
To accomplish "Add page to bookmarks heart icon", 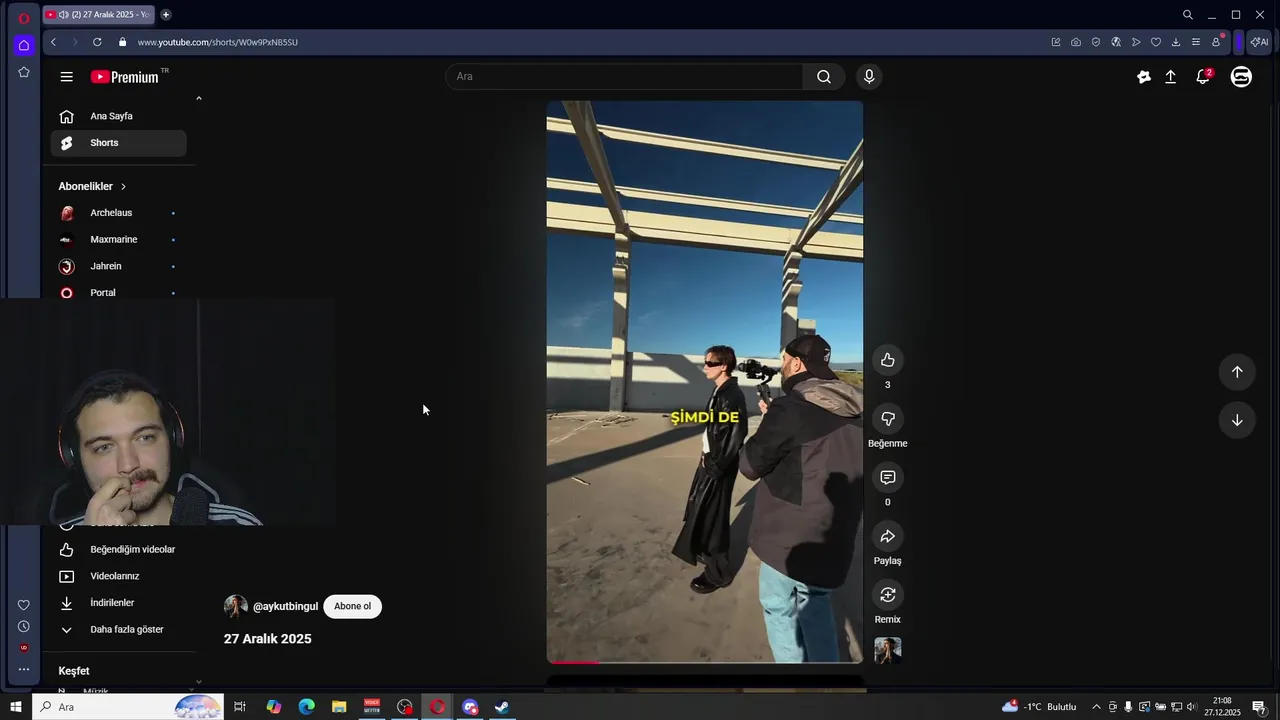I will click(x=1156, y=42).
